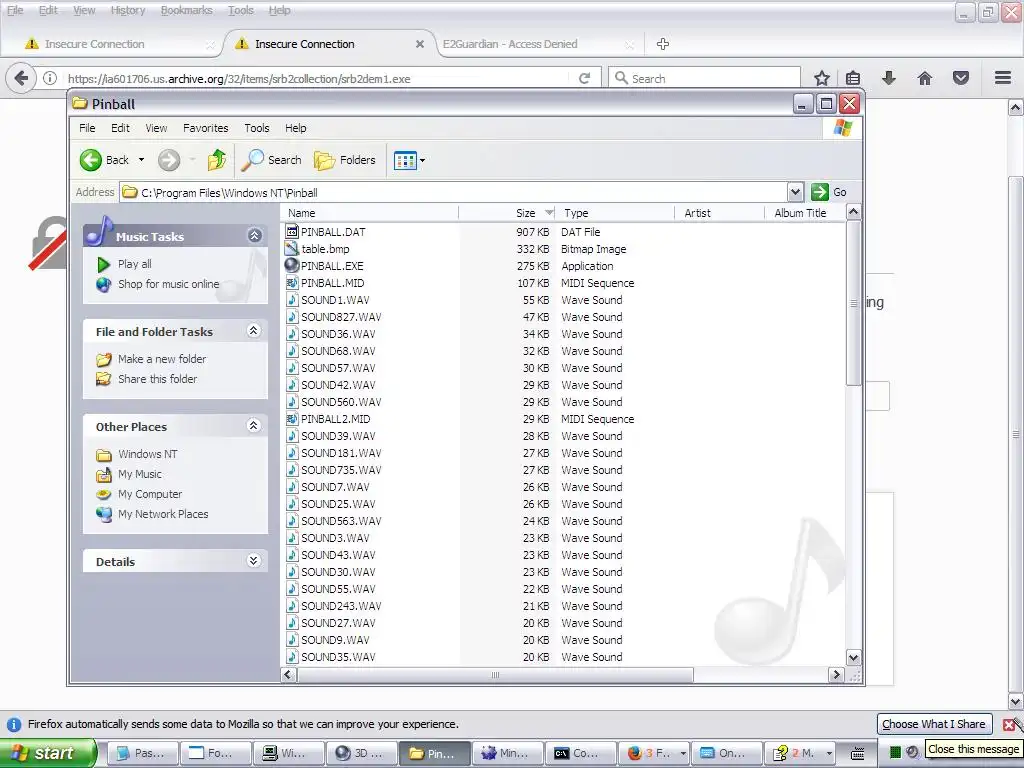Open Favorites menu in Explorer
The width and height of the screenshot is (1024, 768).
[206, 128]
